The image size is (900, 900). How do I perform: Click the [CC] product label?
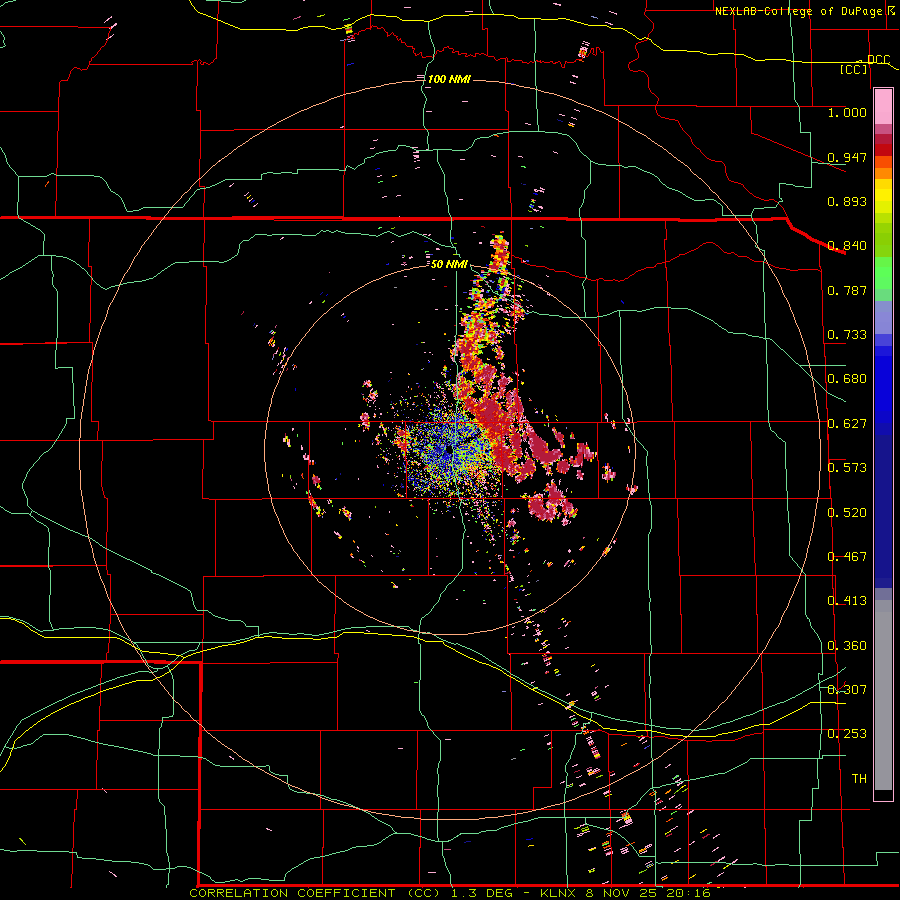(x=854, y=69)
